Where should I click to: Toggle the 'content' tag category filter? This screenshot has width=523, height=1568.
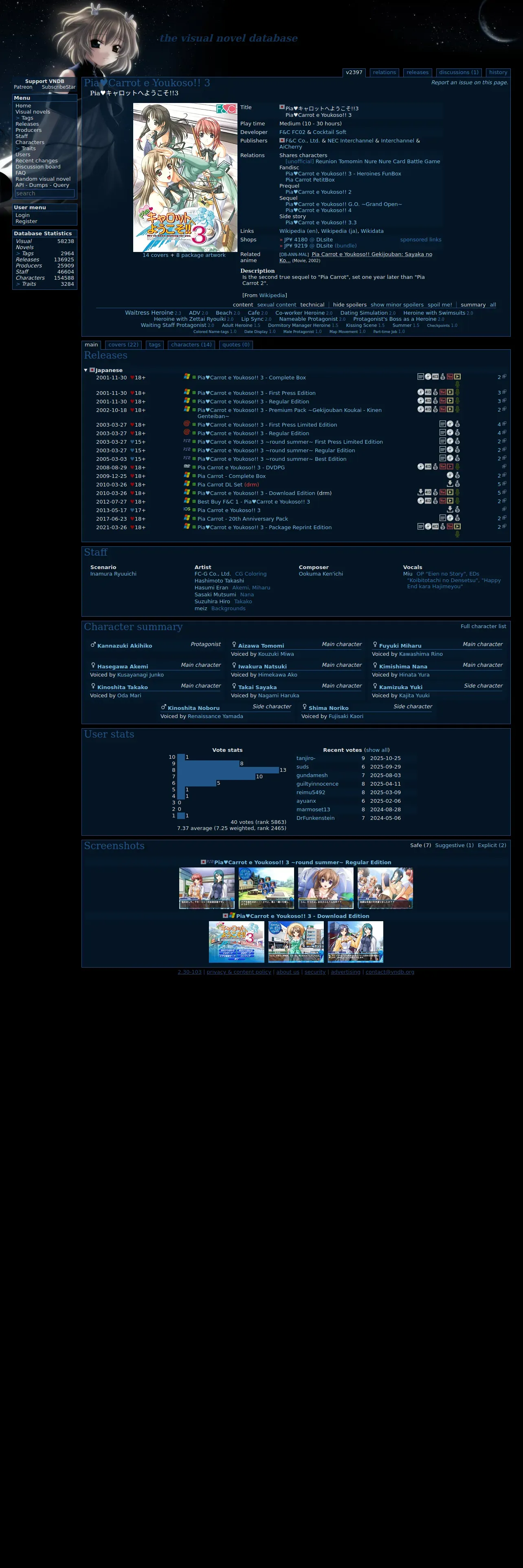click(x=243, y=305)
